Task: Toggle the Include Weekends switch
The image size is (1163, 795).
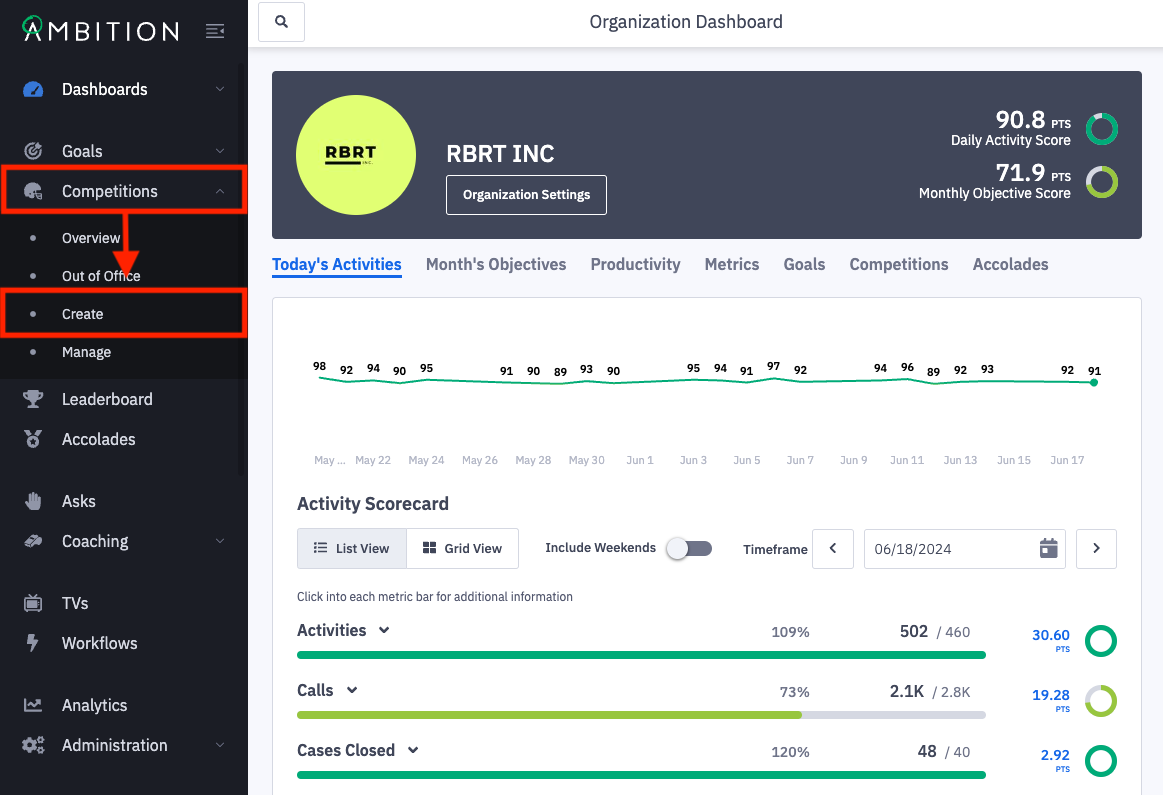Action: point(689,548)
